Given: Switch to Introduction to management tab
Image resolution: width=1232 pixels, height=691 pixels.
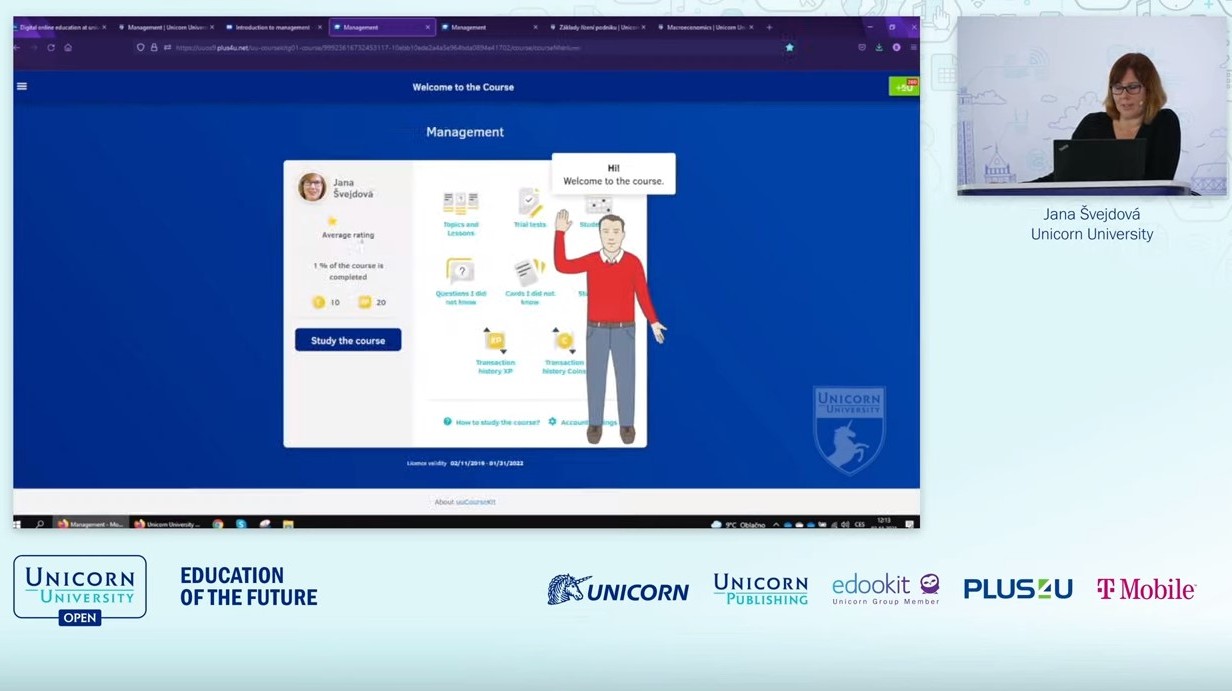Looking at the screenshot, I should coord(273,27).
